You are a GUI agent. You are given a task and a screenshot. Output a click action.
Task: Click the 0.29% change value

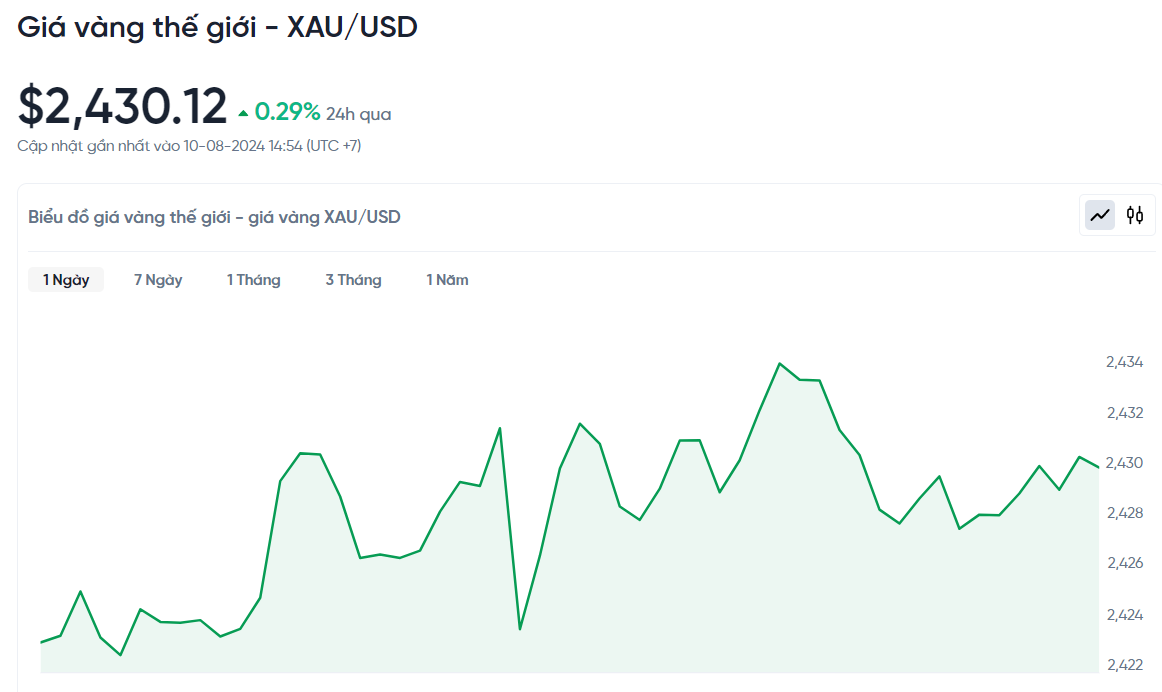click(287, 112)
